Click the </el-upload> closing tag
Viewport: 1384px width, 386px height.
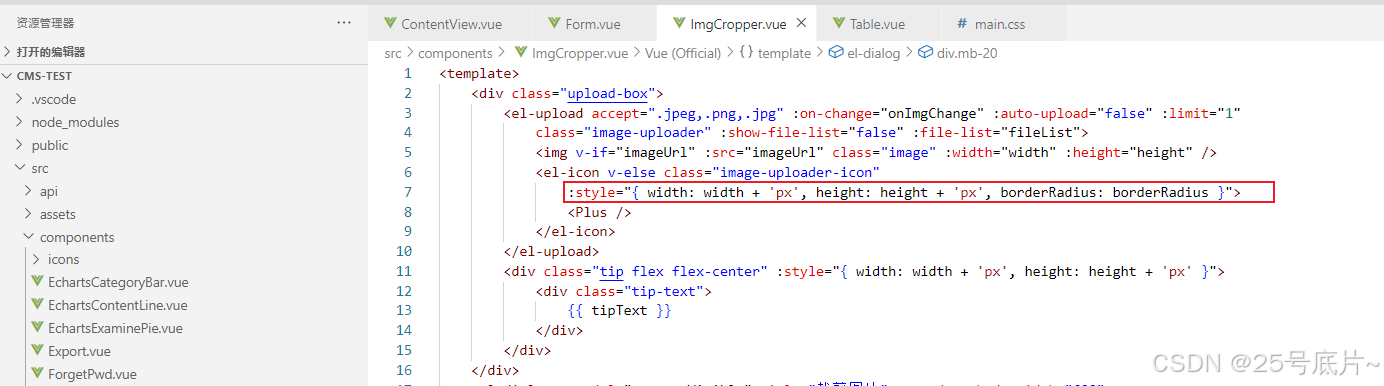552,251
